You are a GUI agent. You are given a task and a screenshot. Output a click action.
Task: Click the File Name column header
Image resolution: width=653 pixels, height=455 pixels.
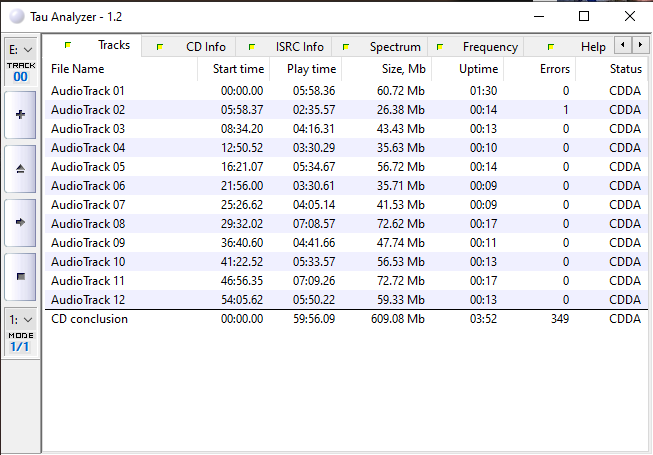point(78,69)
